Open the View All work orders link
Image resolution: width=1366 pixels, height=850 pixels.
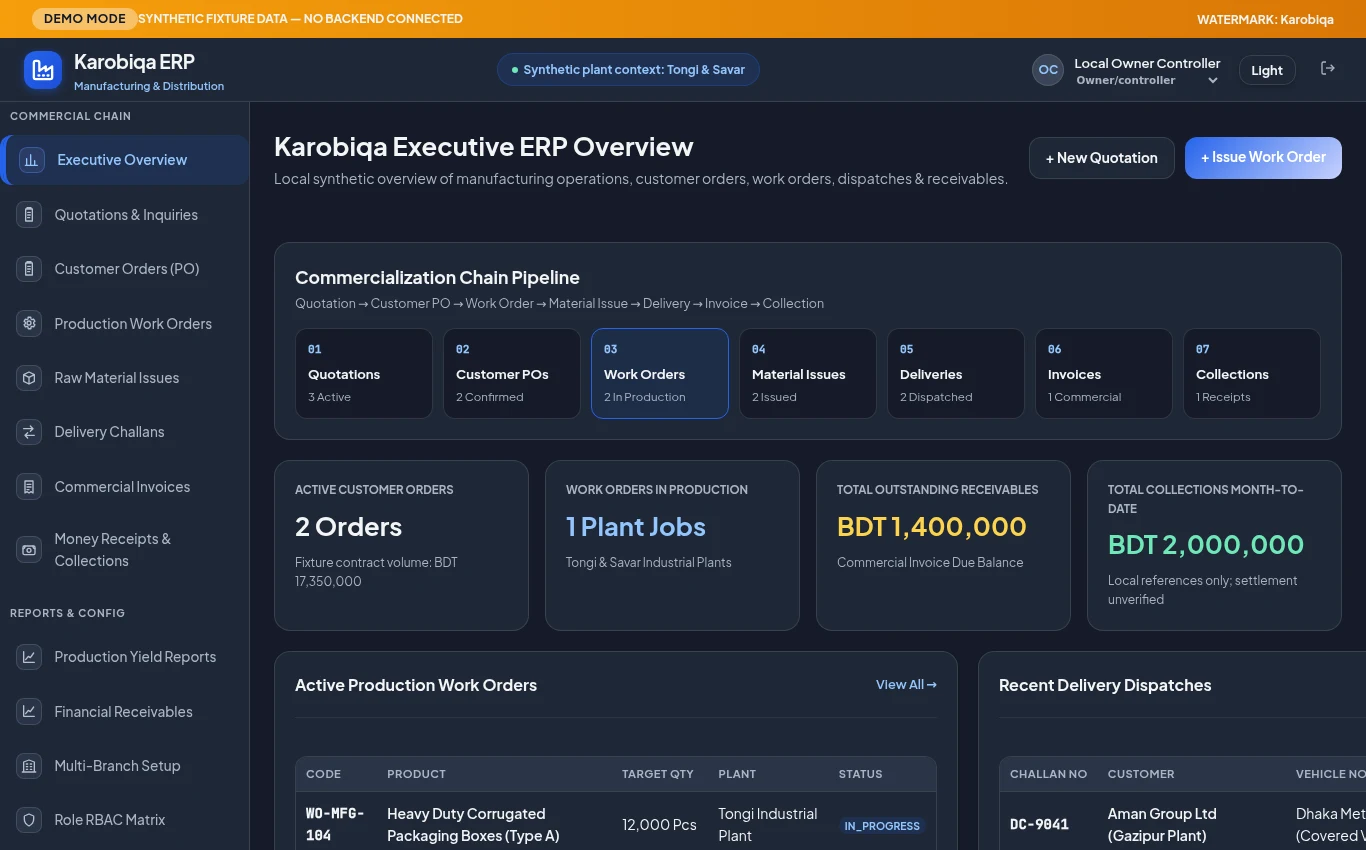pos(906,685)
